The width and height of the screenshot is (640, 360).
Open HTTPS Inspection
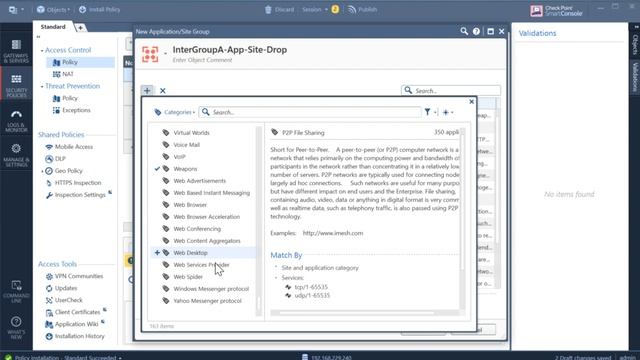[73, 182]
